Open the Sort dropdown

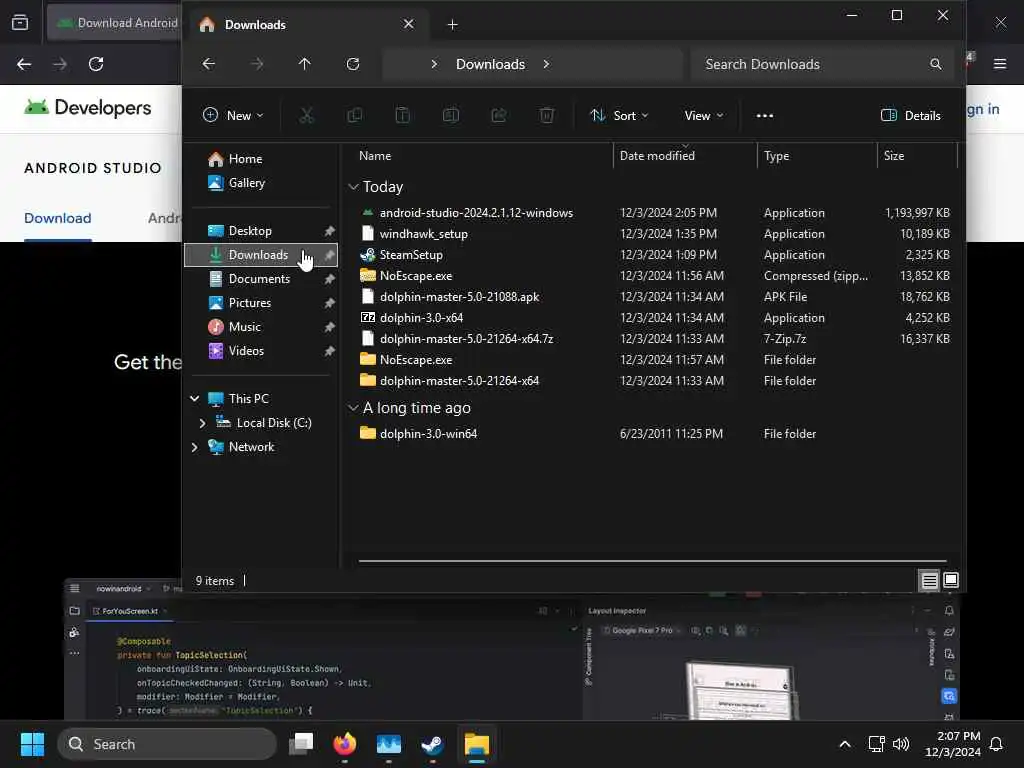pyautogui.click(x=619, y=116)
